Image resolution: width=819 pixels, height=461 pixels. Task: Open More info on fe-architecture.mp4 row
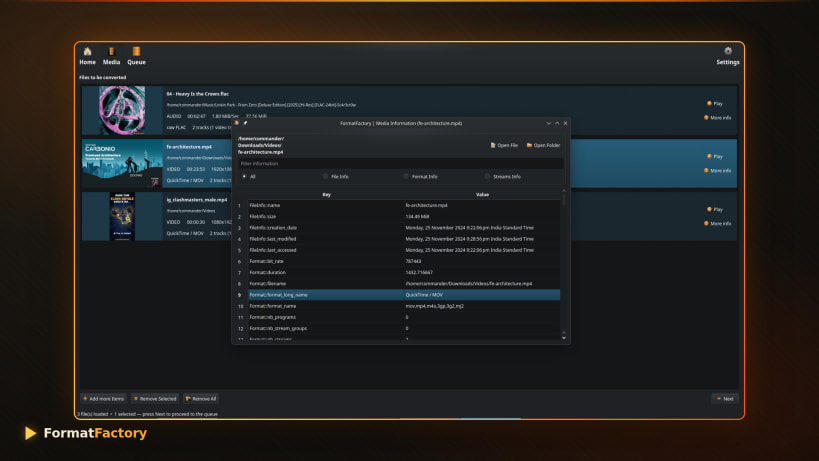coord(717,170)
